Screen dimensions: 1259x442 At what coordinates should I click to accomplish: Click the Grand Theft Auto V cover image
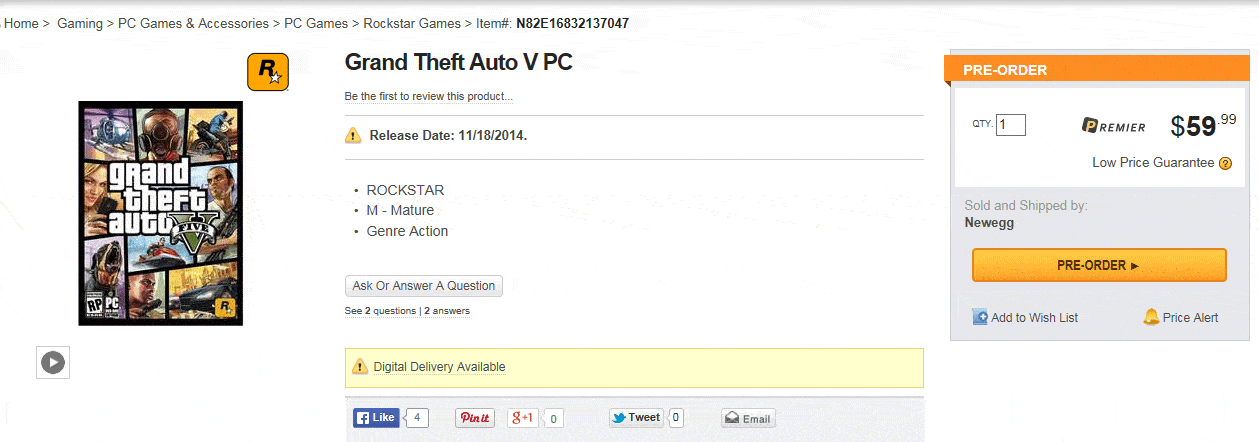161,213
